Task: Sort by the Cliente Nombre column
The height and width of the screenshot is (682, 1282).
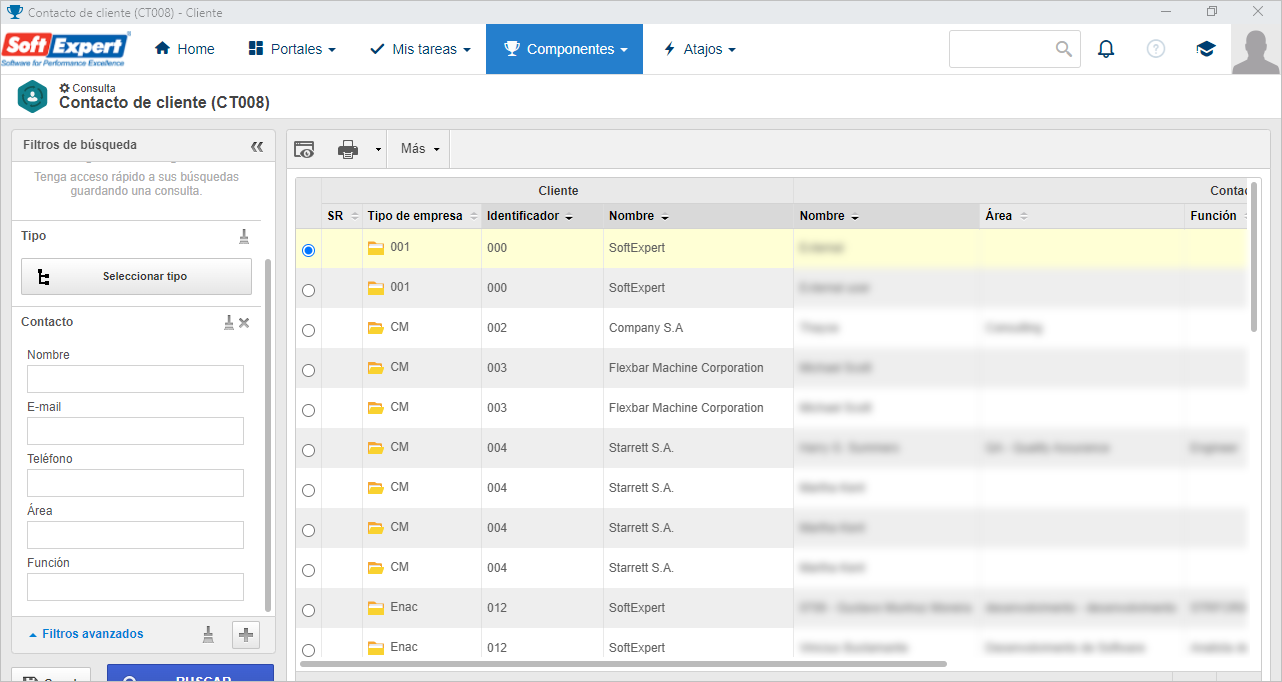Action: click(x=698, y=216)
